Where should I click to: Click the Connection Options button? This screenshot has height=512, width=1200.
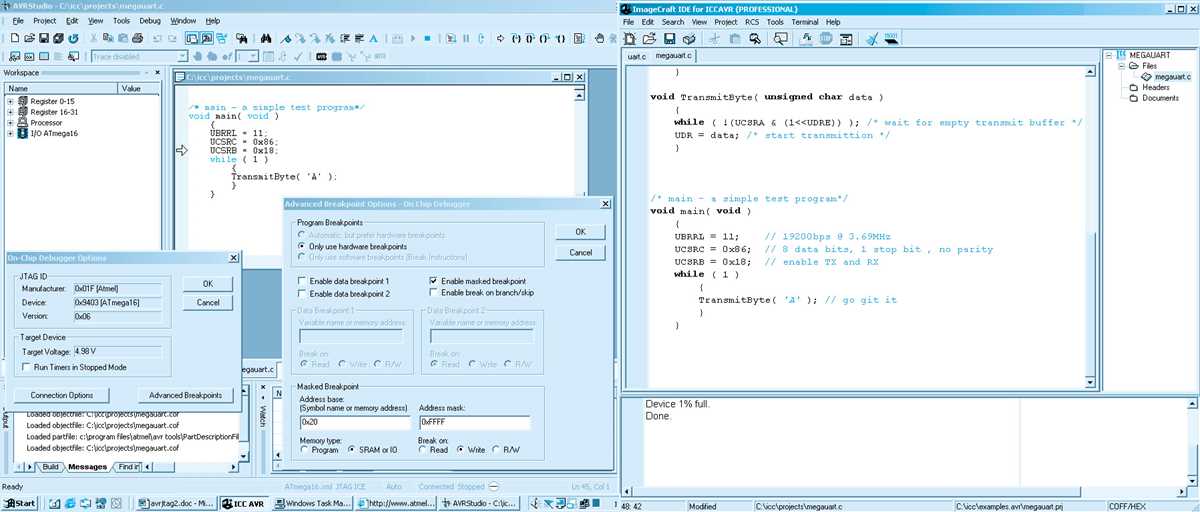62,395
